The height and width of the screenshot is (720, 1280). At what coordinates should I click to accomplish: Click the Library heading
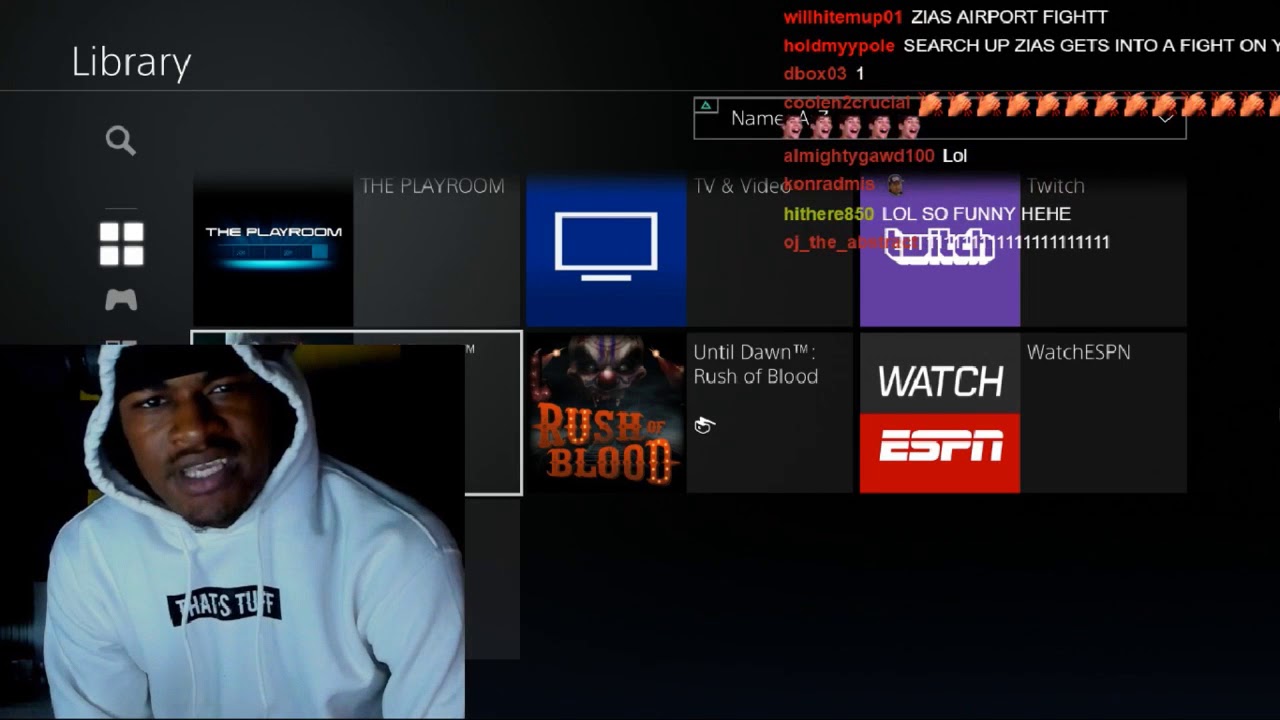coord(131,62)
